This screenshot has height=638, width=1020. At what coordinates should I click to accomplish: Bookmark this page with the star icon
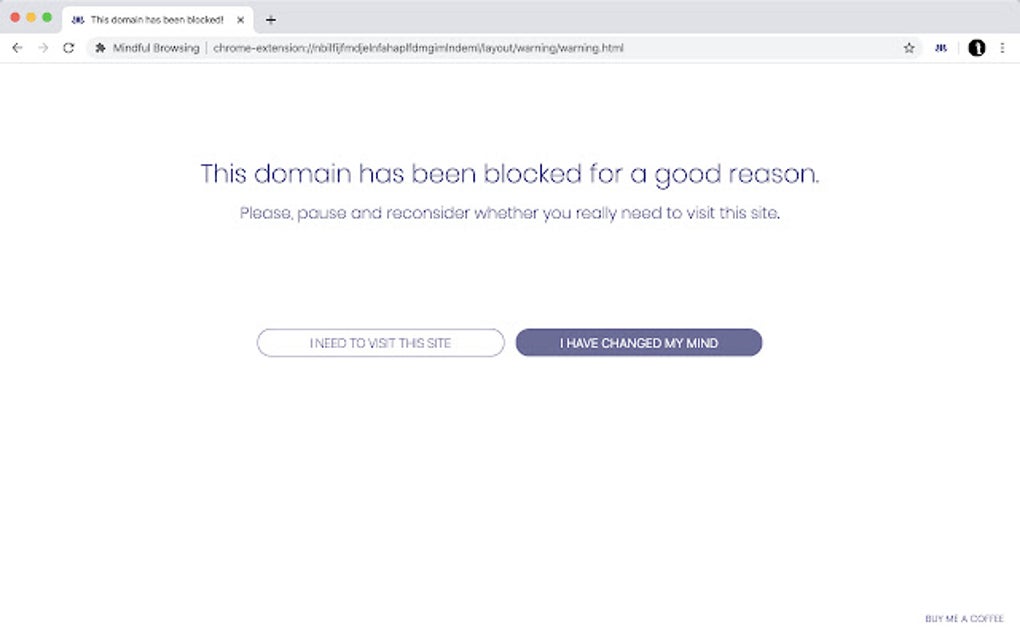click(909, 48)
